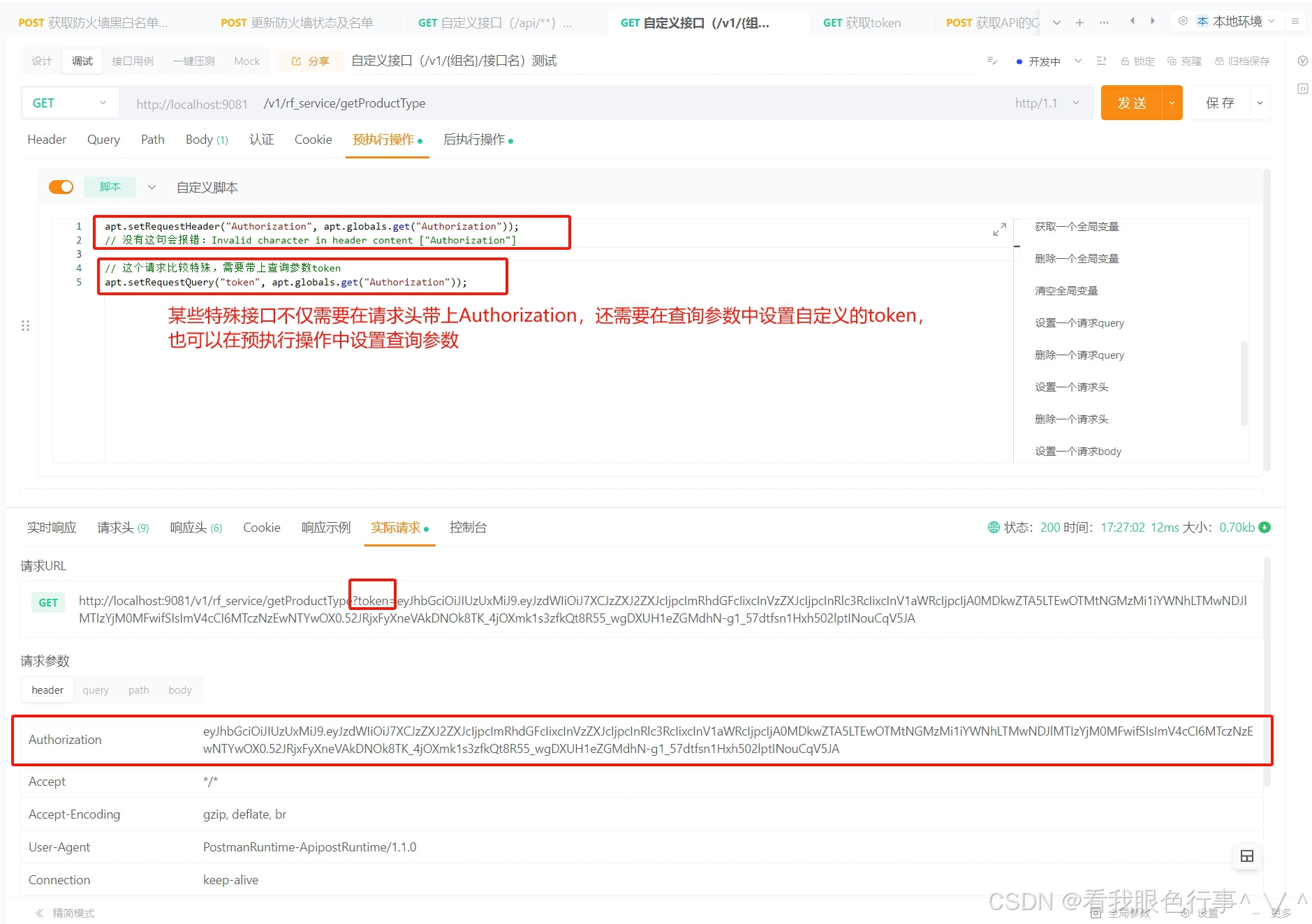The height and width of the screenshot is (924, 1312).
Task: Switch to the GET 获取token request tab
Action: 862,22
